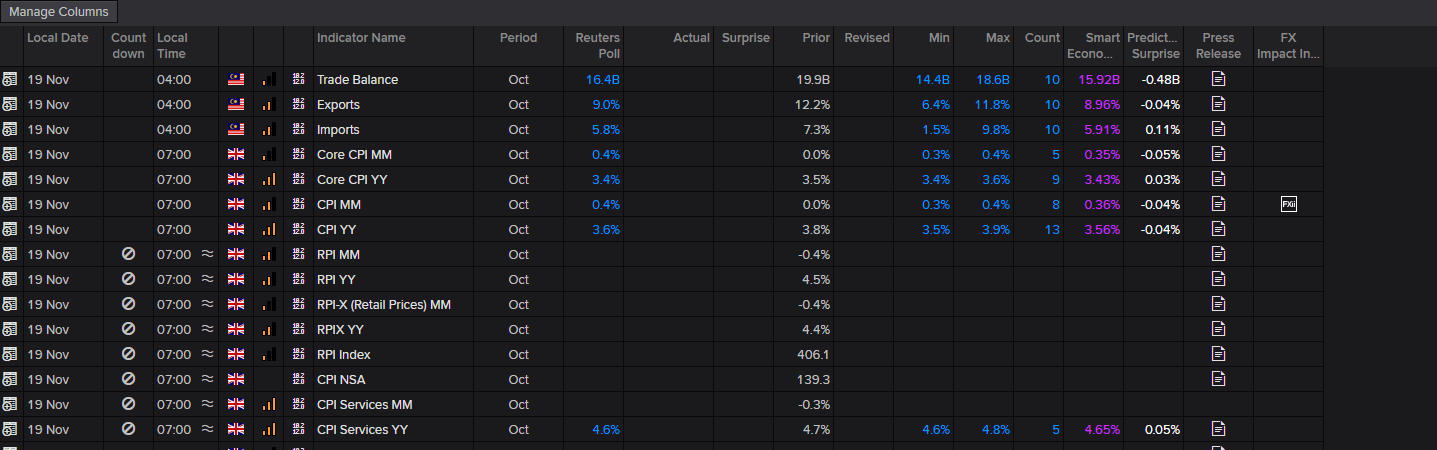
Task: Sort by the Indicator Name column header
Action: [361, 38]
